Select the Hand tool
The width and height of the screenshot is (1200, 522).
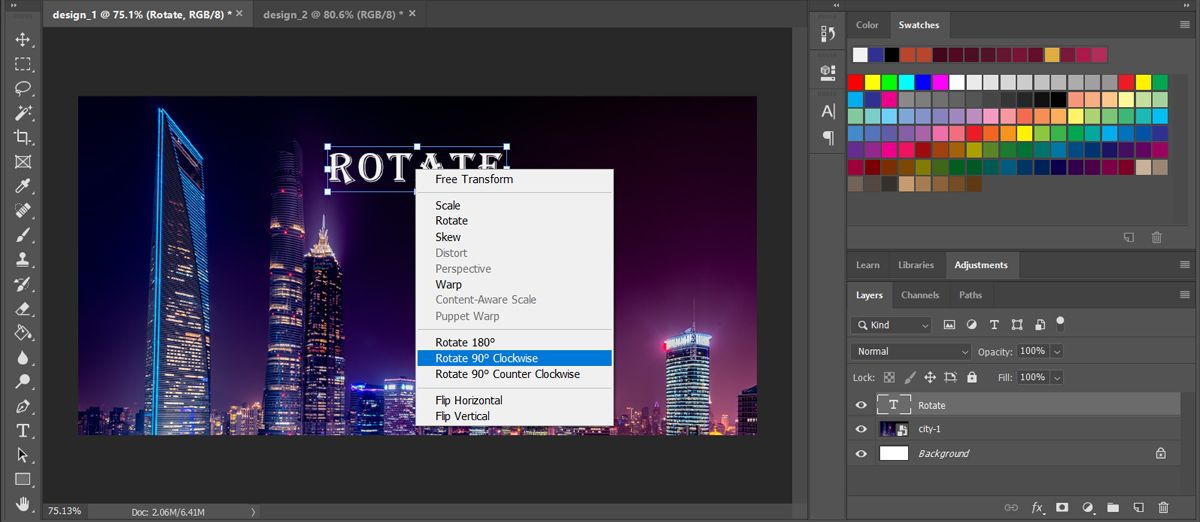(22, 504)
